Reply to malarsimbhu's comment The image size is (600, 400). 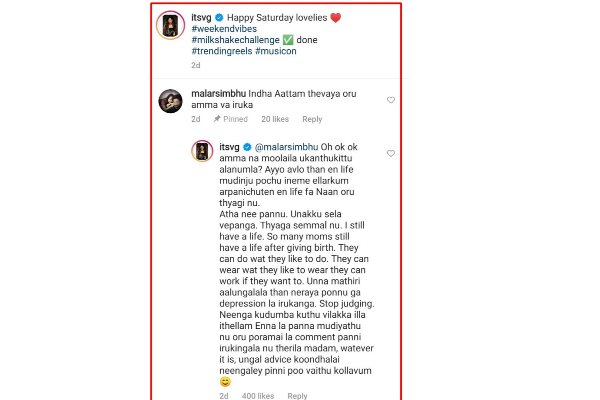click(x=312, y=119)
